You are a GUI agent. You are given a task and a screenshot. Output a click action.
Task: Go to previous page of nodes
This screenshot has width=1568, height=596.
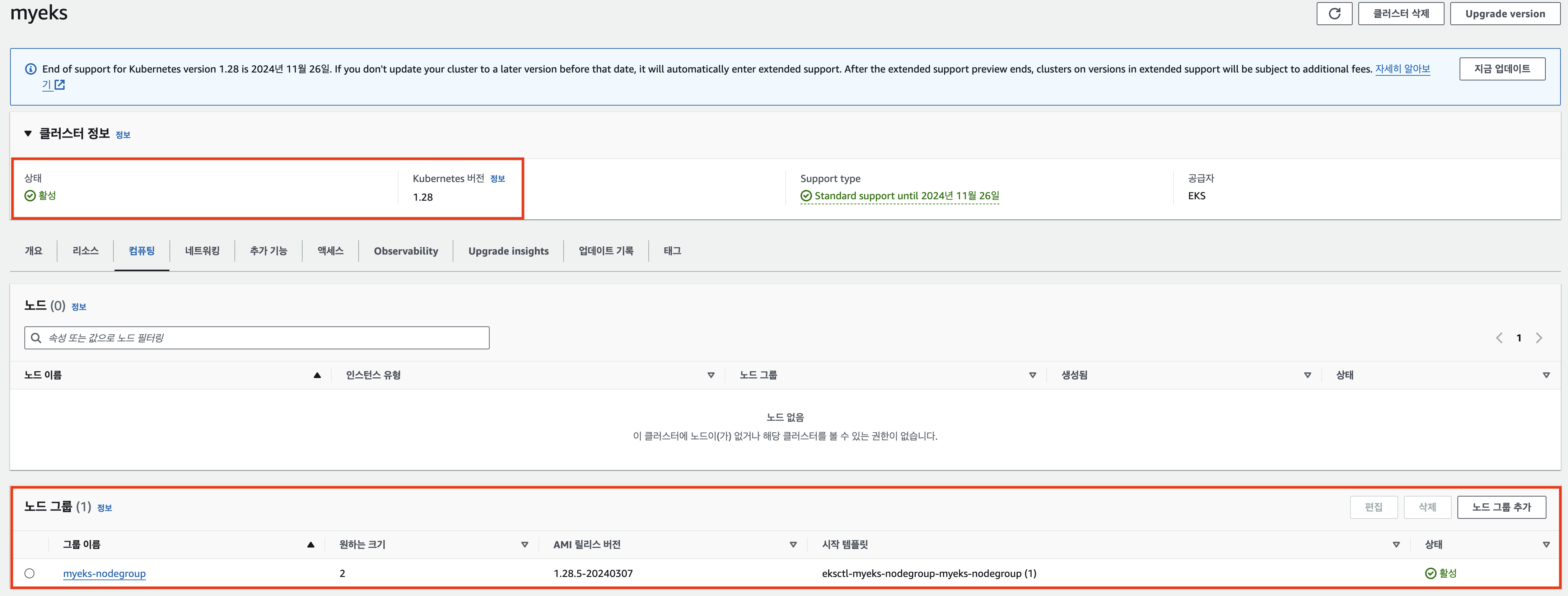coord(1499,338)
